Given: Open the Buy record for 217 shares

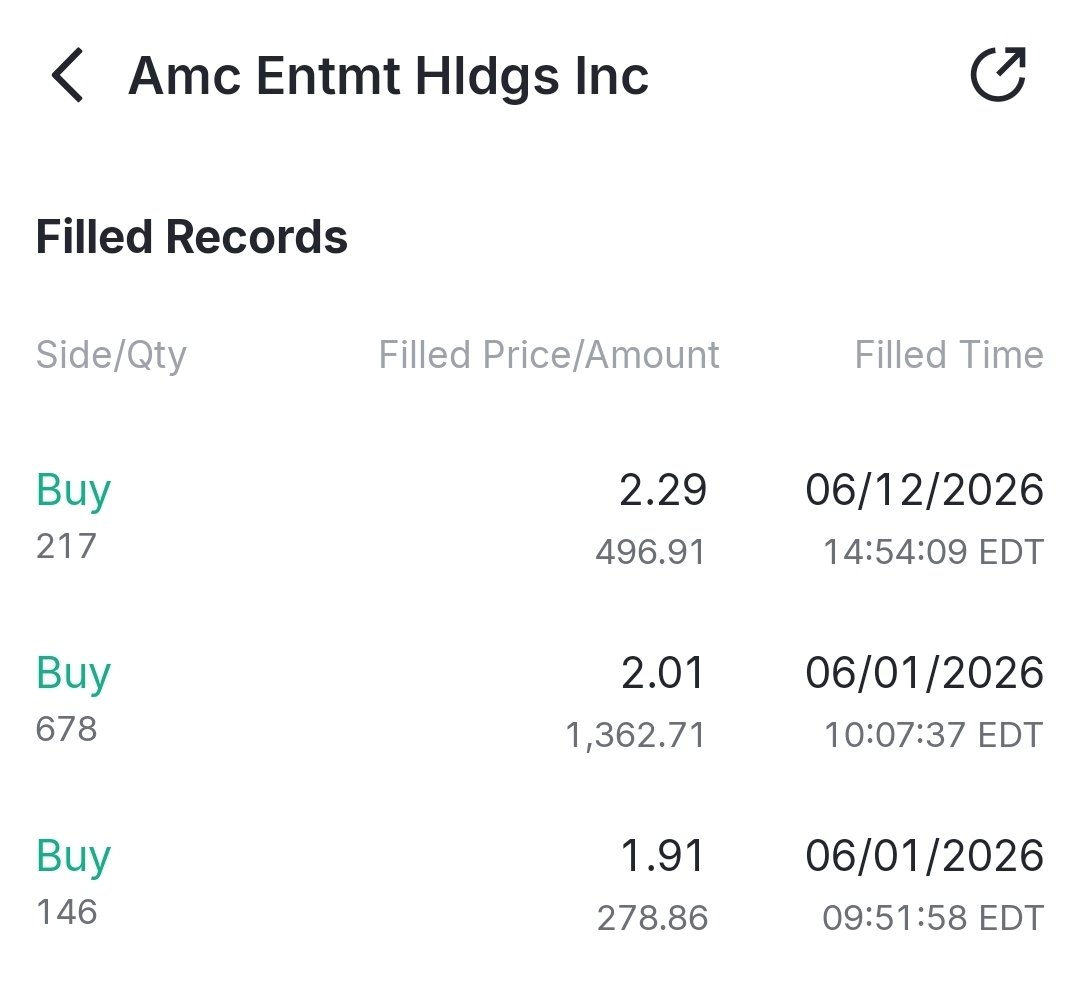Looking at the screenshot, I should pos(540,518).
